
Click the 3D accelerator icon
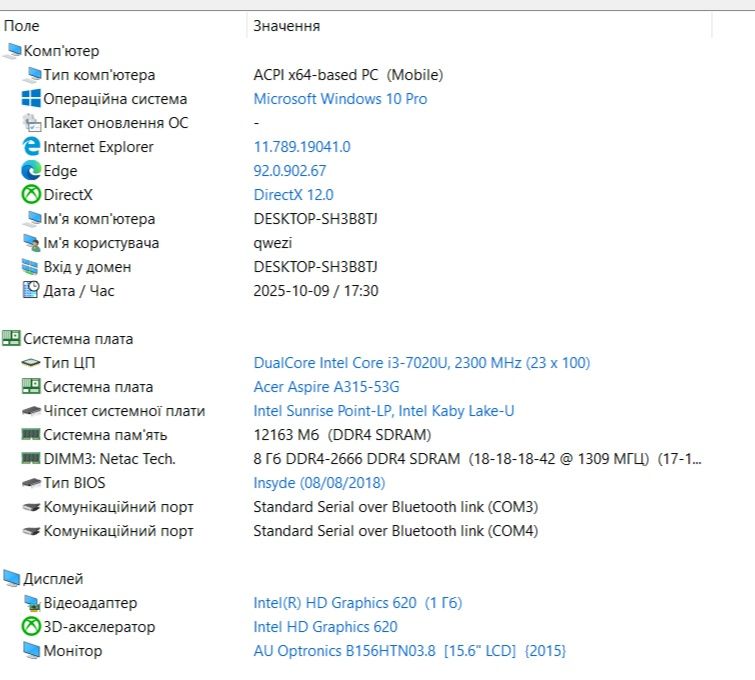tap(31, 627)
